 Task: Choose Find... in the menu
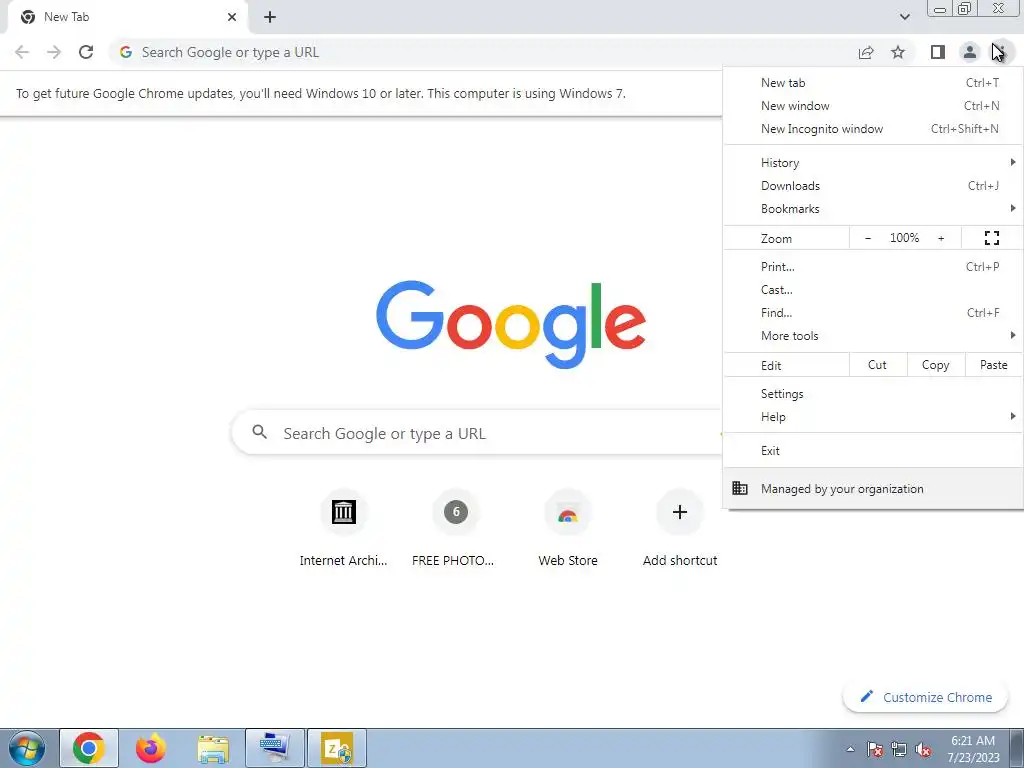click(x=873, y=313)
